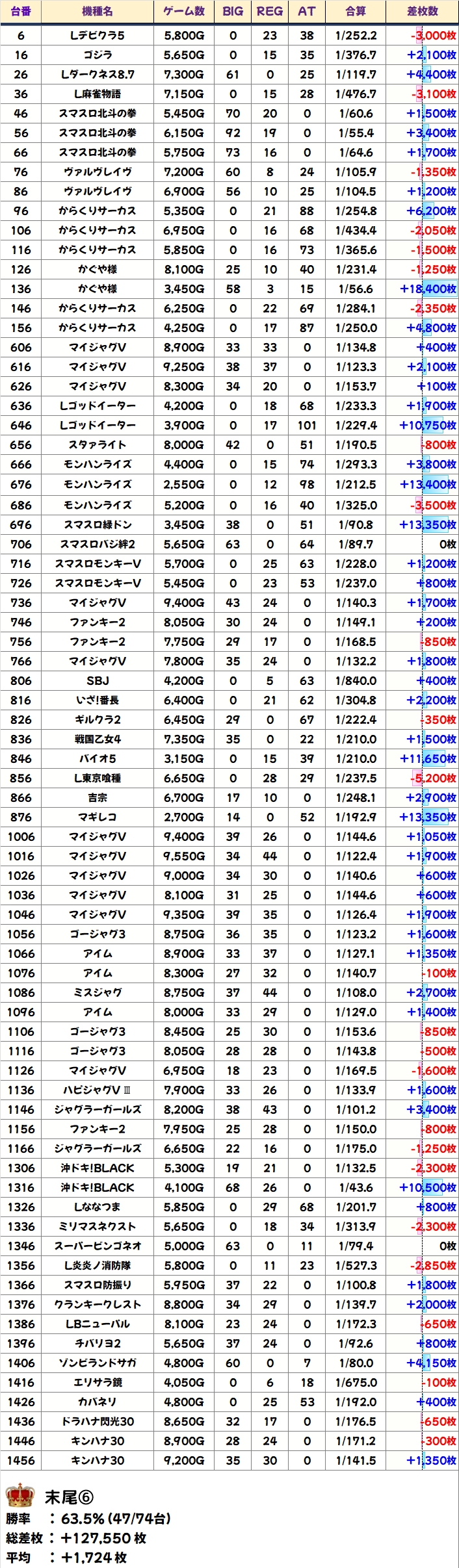Screen dimensions: 459x1568
Task: Click the 1/101.2 value in row 1146
Action: point(356,1109)
